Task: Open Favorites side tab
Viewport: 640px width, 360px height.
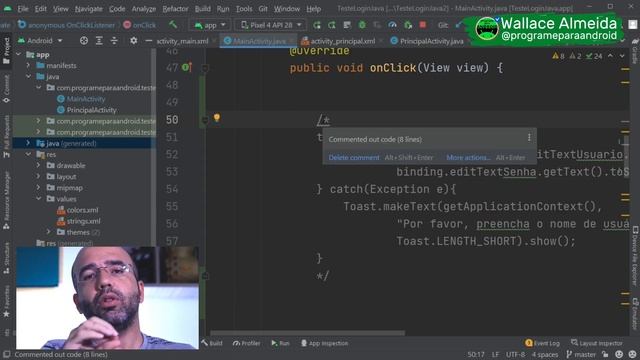Action: 6,301
